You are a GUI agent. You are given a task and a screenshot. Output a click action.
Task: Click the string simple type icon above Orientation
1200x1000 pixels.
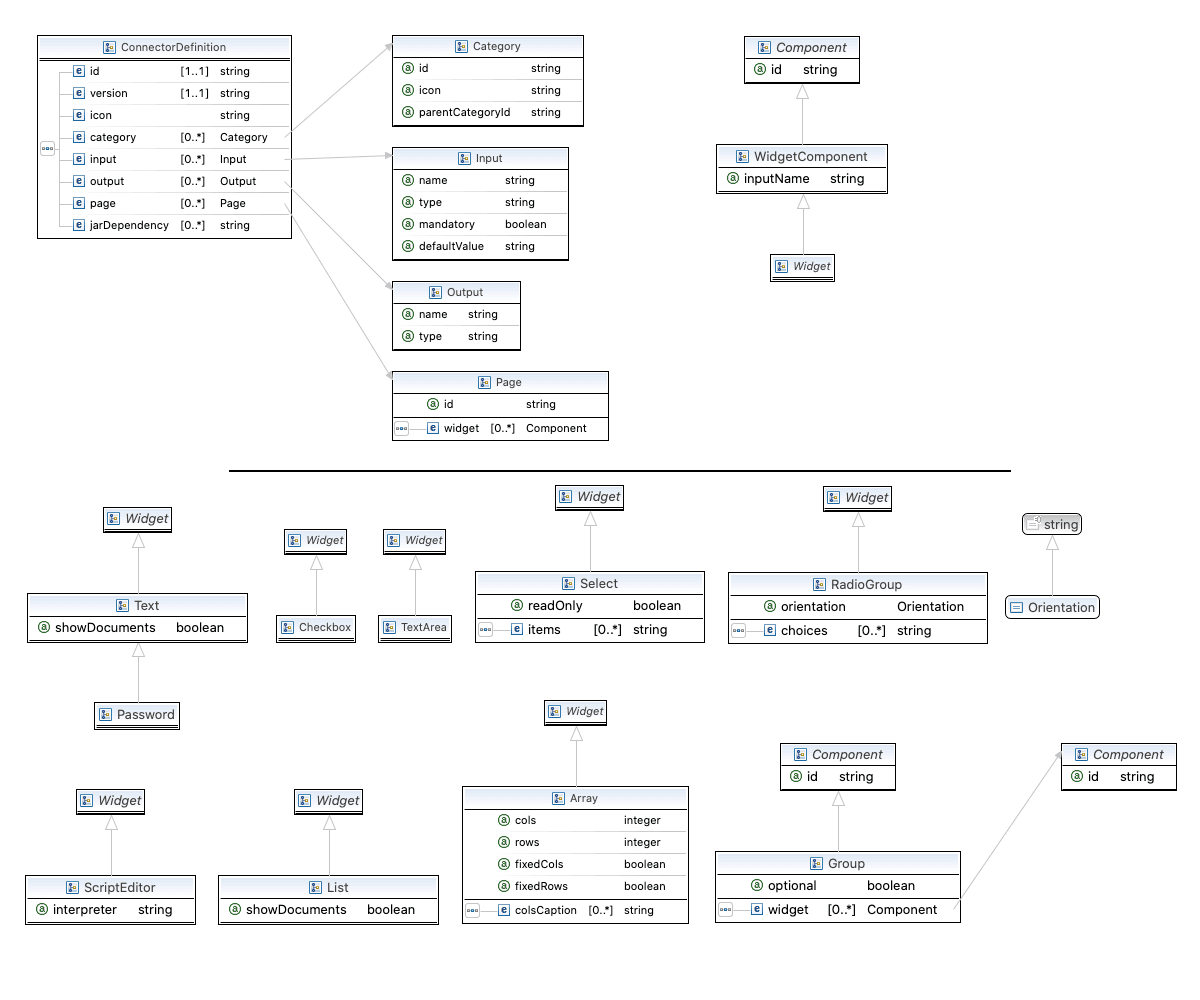(x=1035, y=523)
